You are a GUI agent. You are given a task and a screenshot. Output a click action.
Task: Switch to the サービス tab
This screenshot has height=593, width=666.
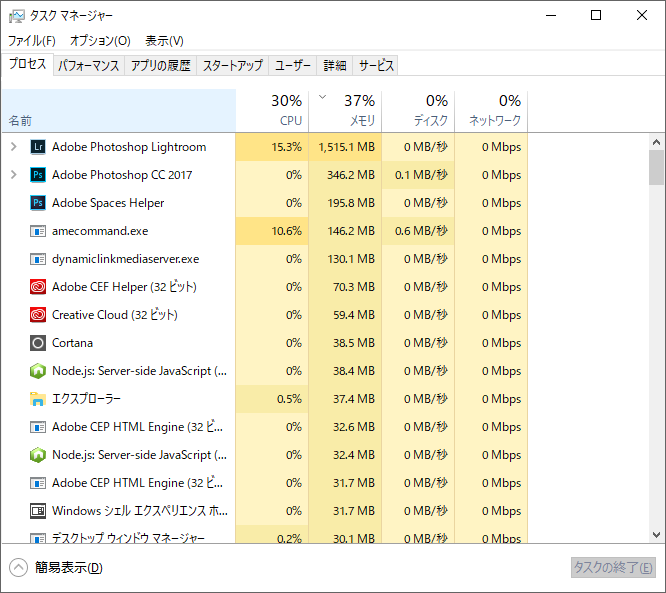click(376, 65)
